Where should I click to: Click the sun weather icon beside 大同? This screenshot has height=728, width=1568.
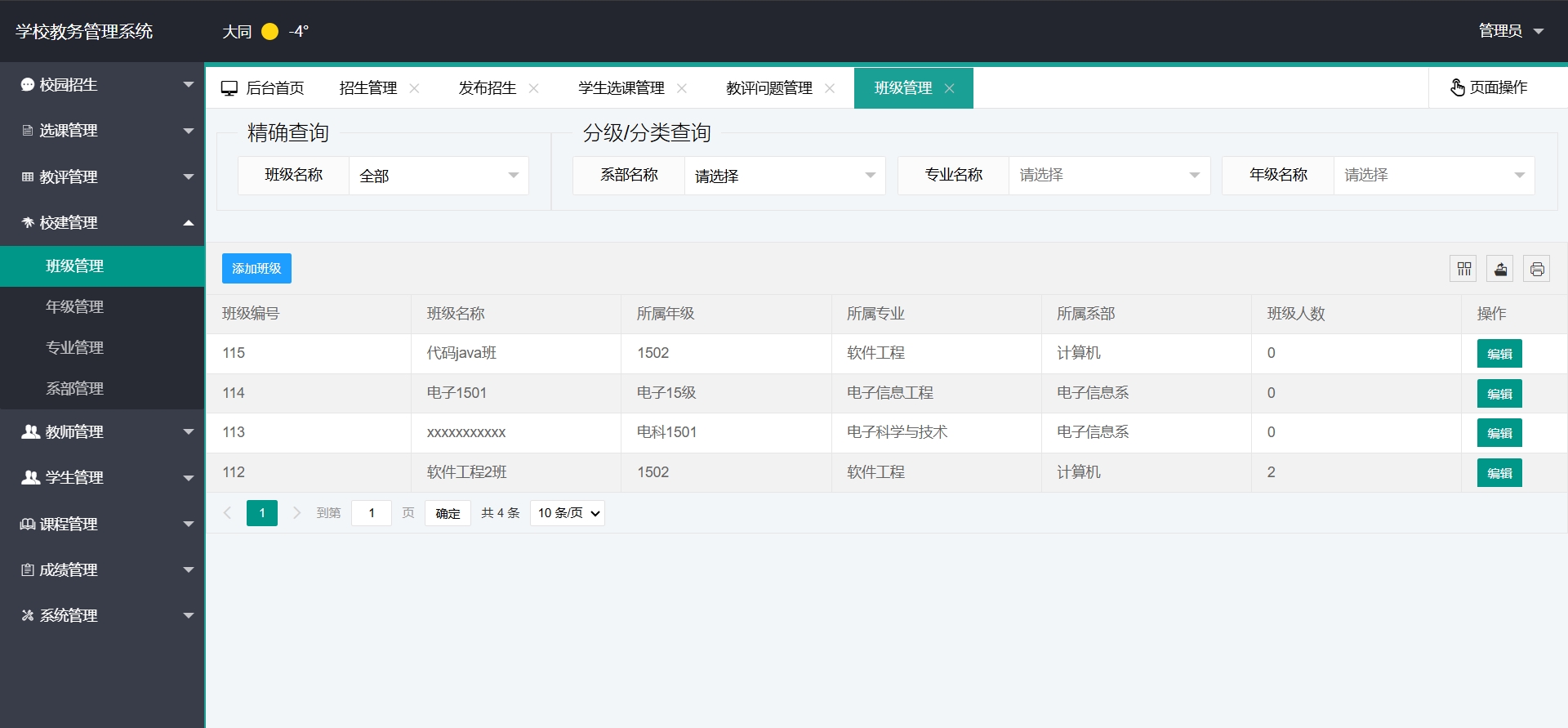pyautogui.click(x=269, y=31)
